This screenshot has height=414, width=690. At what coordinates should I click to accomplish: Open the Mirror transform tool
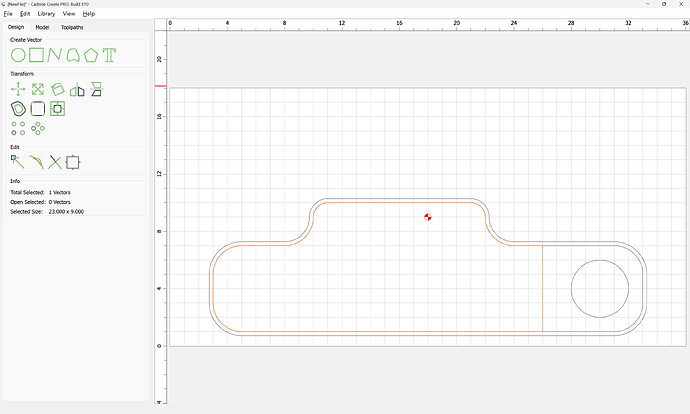77,89
